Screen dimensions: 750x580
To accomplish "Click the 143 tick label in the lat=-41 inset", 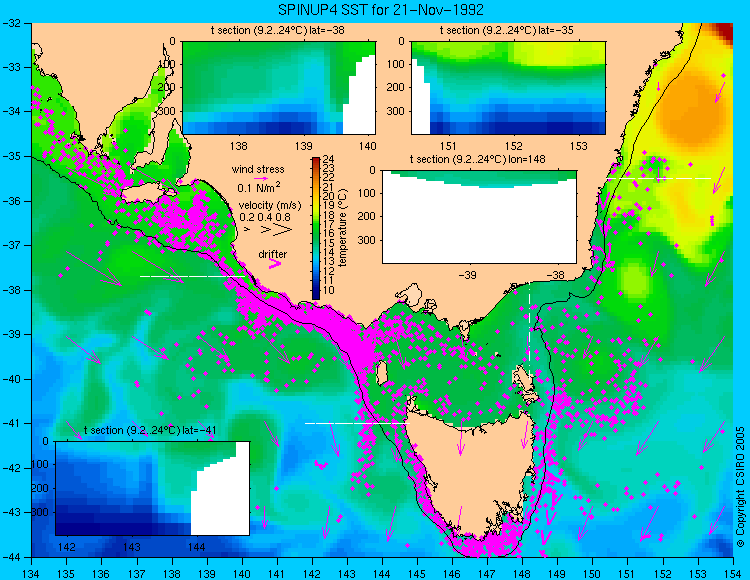I will click(132, 547).
